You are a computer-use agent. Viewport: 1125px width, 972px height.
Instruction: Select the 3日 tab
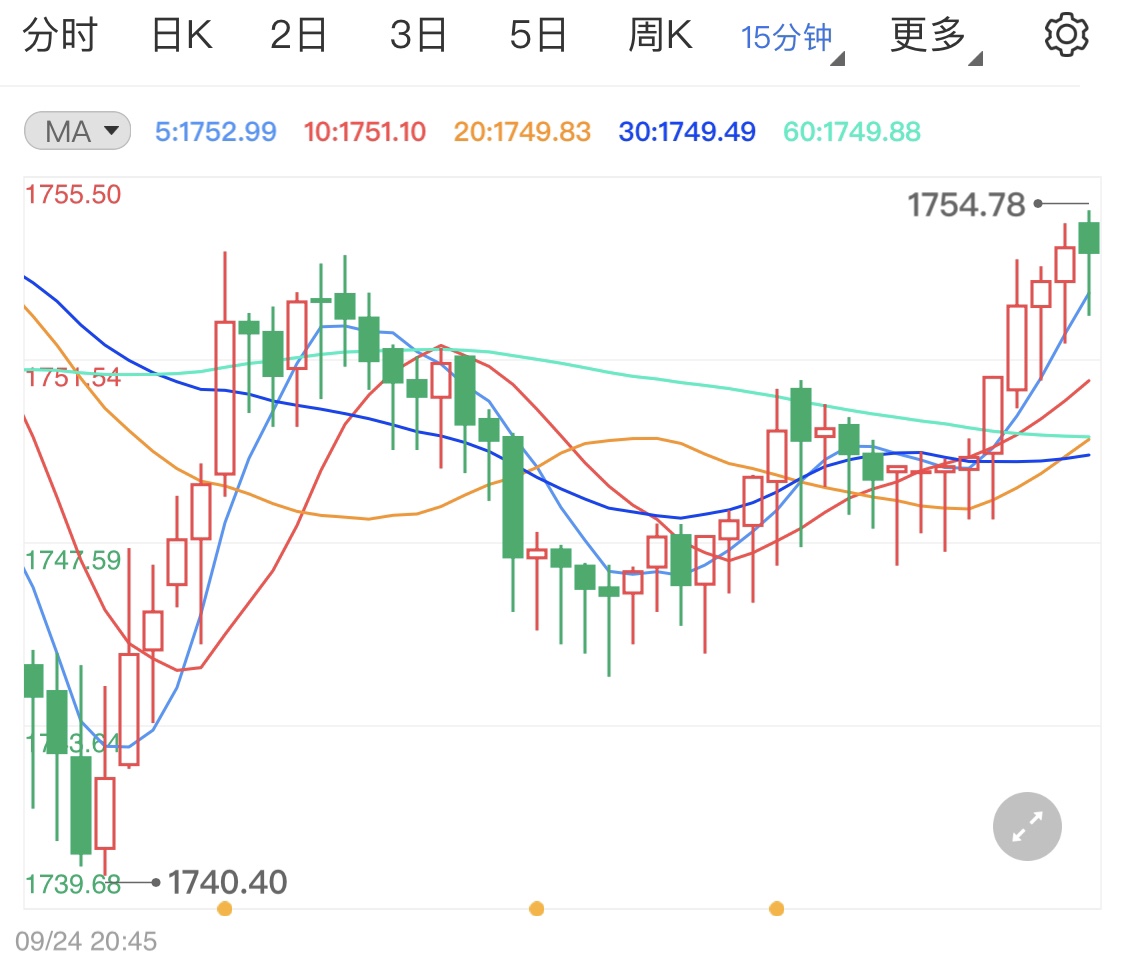point(418,35)
